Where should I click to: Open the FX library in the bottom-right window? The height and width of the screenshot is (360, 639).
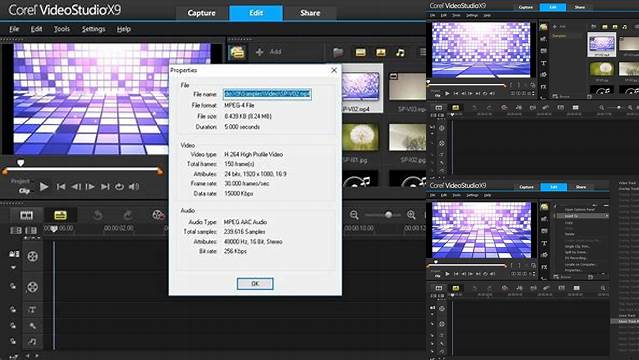tap(544, 267)
